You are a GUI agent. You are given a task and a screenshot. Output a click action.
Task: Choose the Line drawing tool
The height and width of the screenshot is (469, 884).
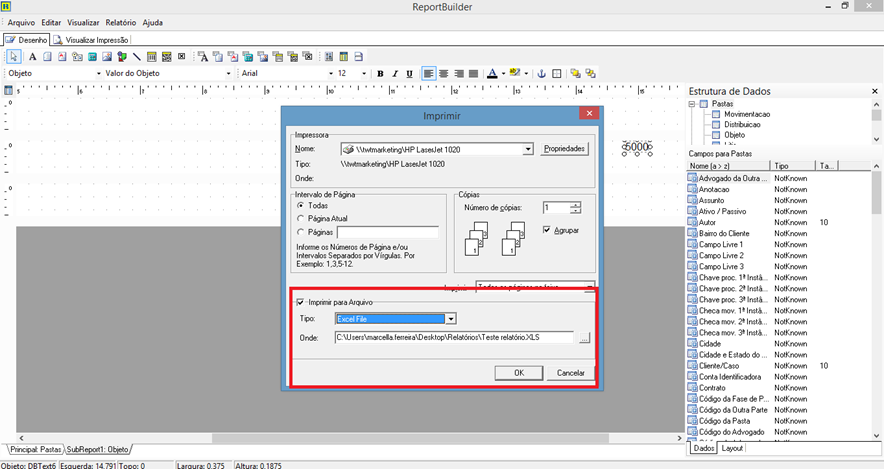tap(136, 56)
